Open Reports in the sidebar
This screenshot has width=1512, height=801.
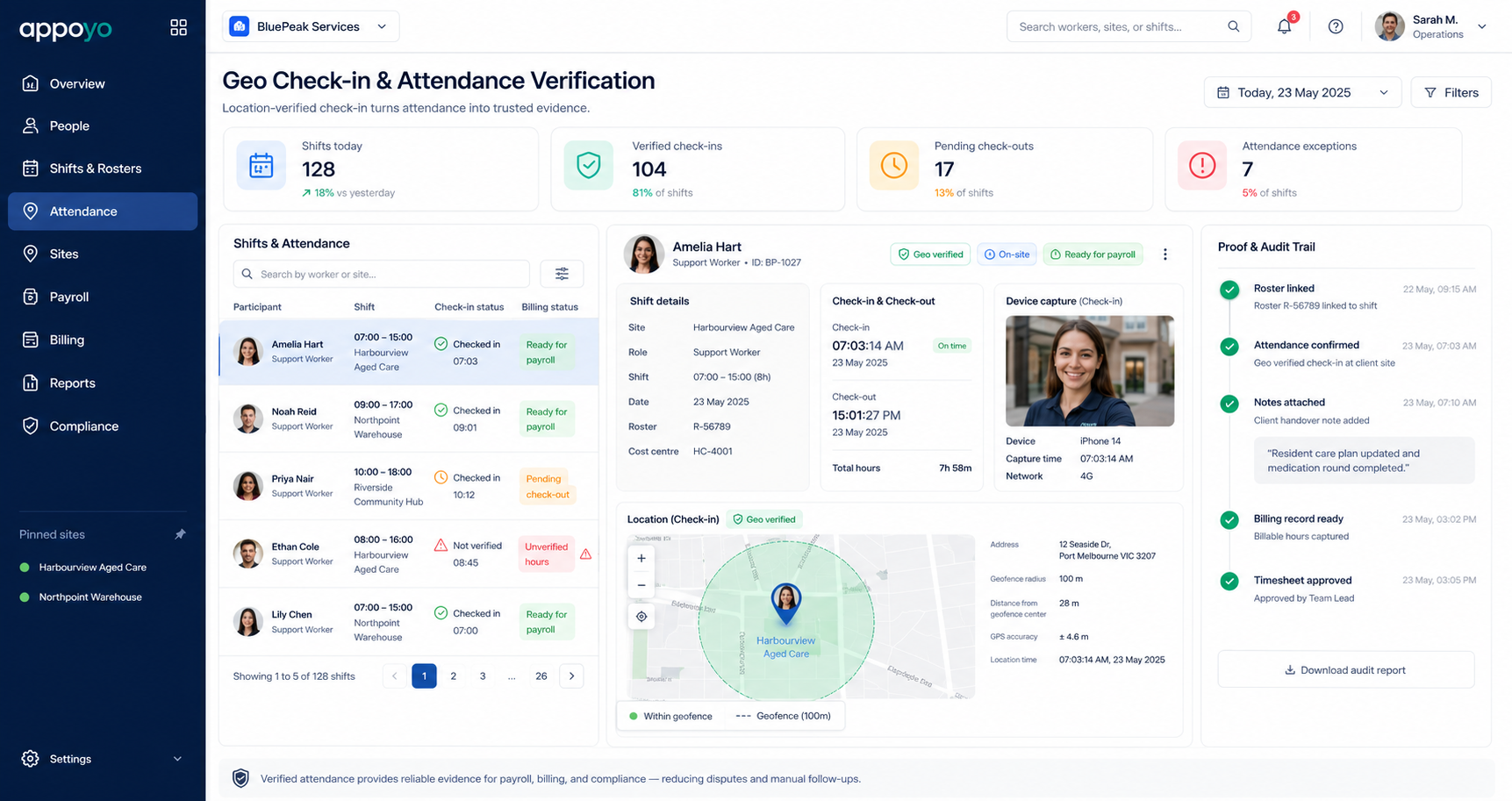pyautogui.click(x=103, y=383)
